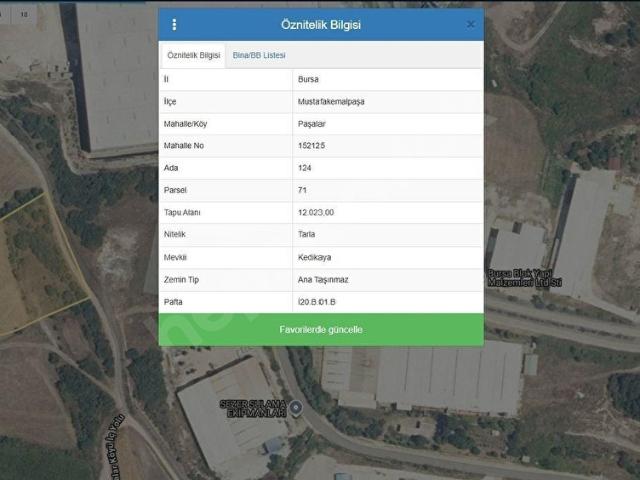Select the Bursa province value
Screen dimensions: 640x480
coord(308,79)
